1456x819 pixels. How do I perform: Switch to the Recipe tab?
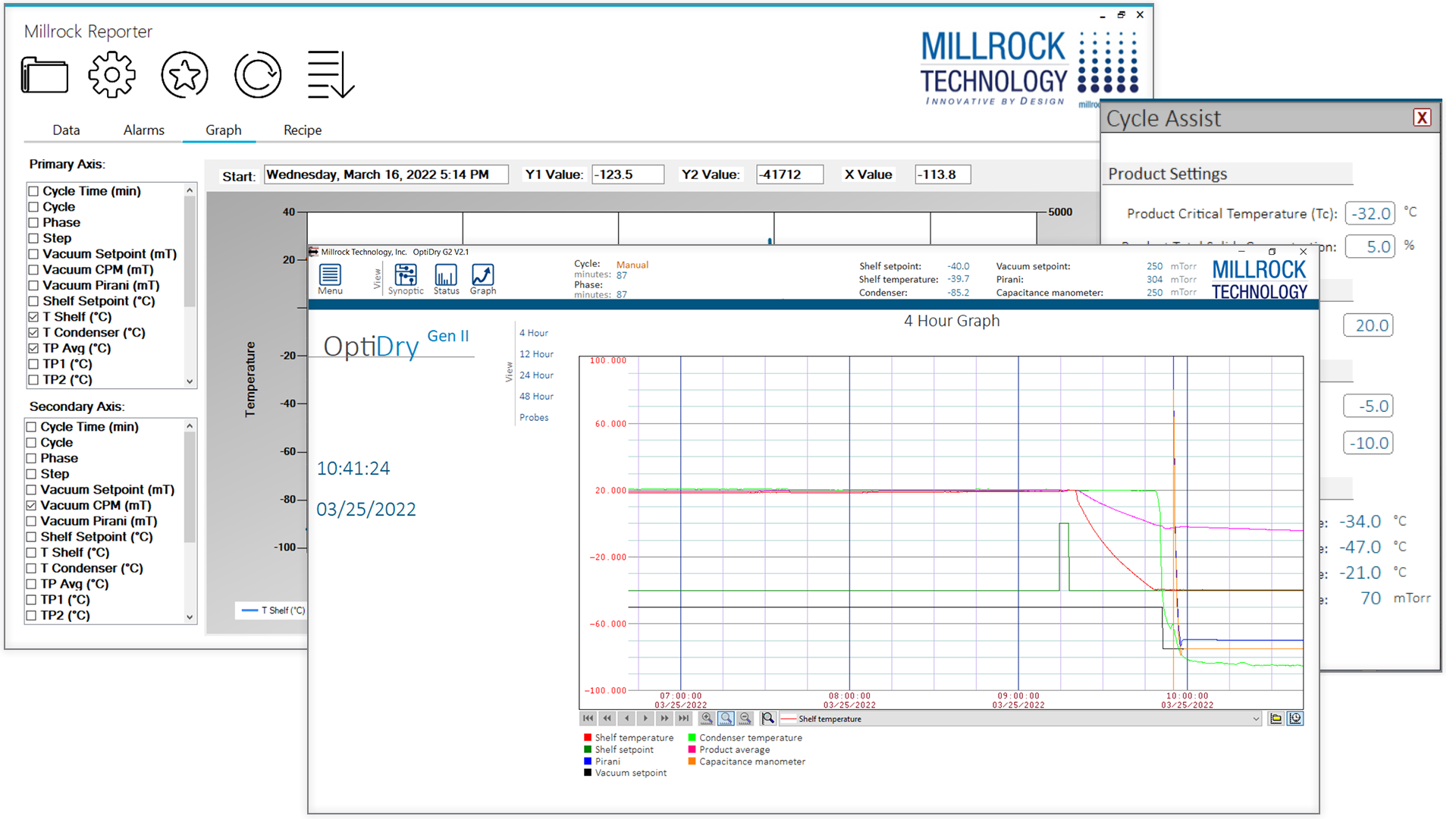click(x=303, y=130)
